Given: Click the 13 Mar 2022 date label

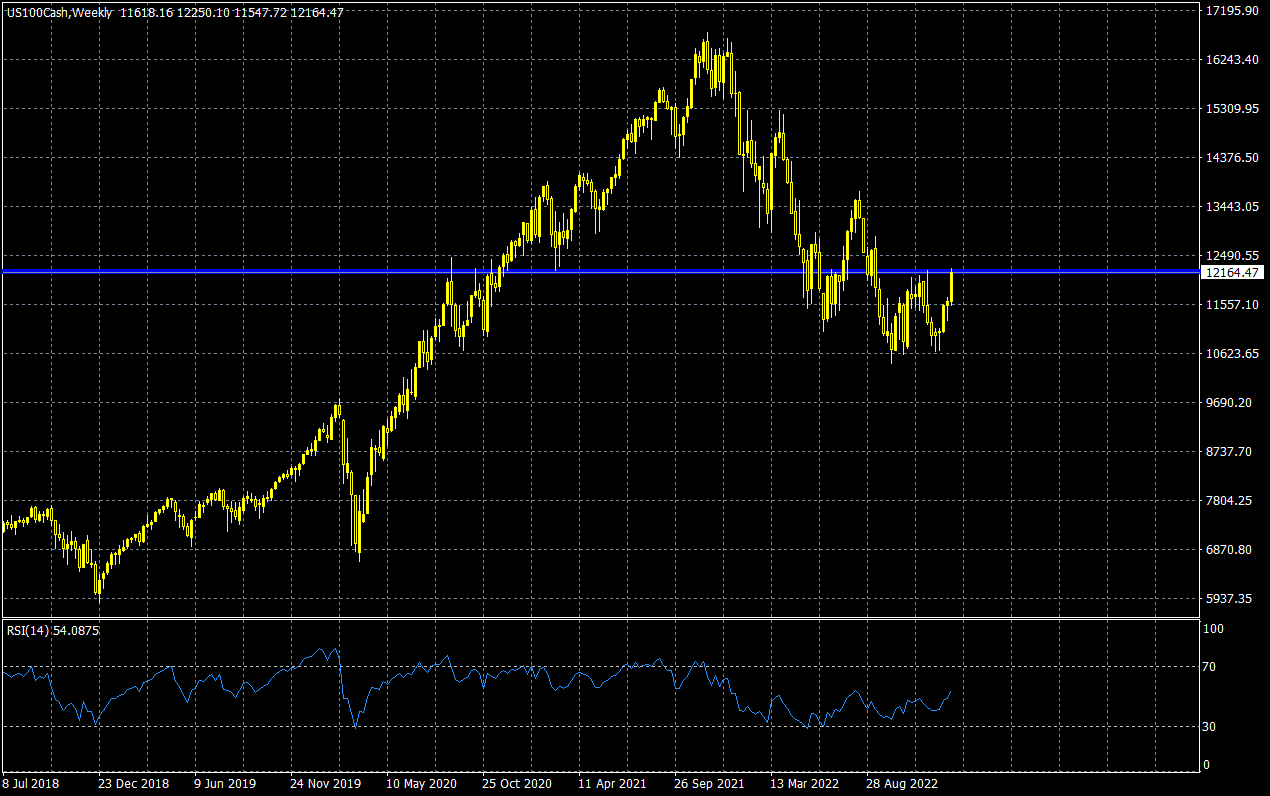Looking at the screenshot, I should pos(804,784).
